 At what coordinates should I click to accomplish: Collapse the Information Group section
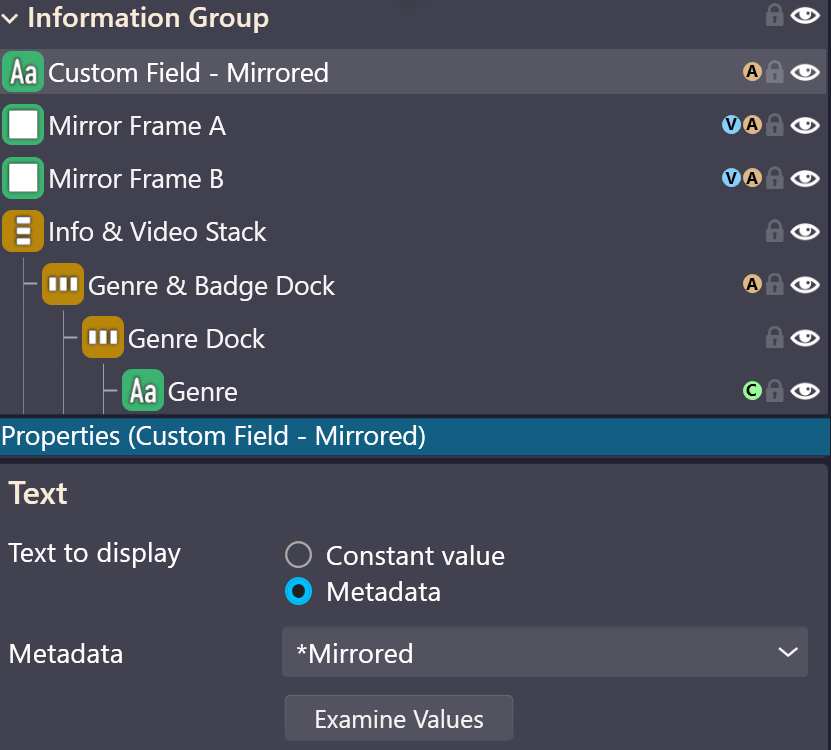click(10, 19)
